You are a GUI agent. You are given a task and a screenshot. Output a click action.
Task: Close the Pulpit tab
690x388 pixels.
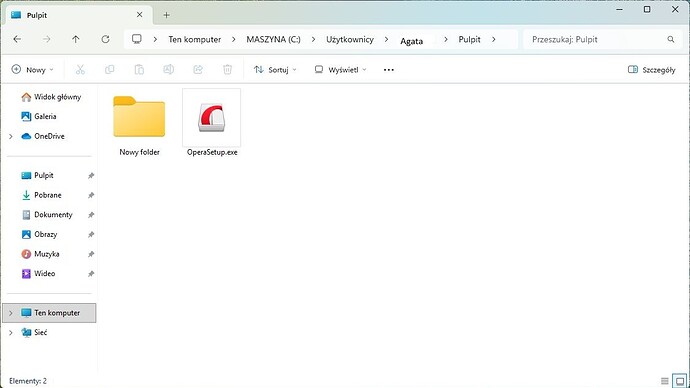(139, 15)
